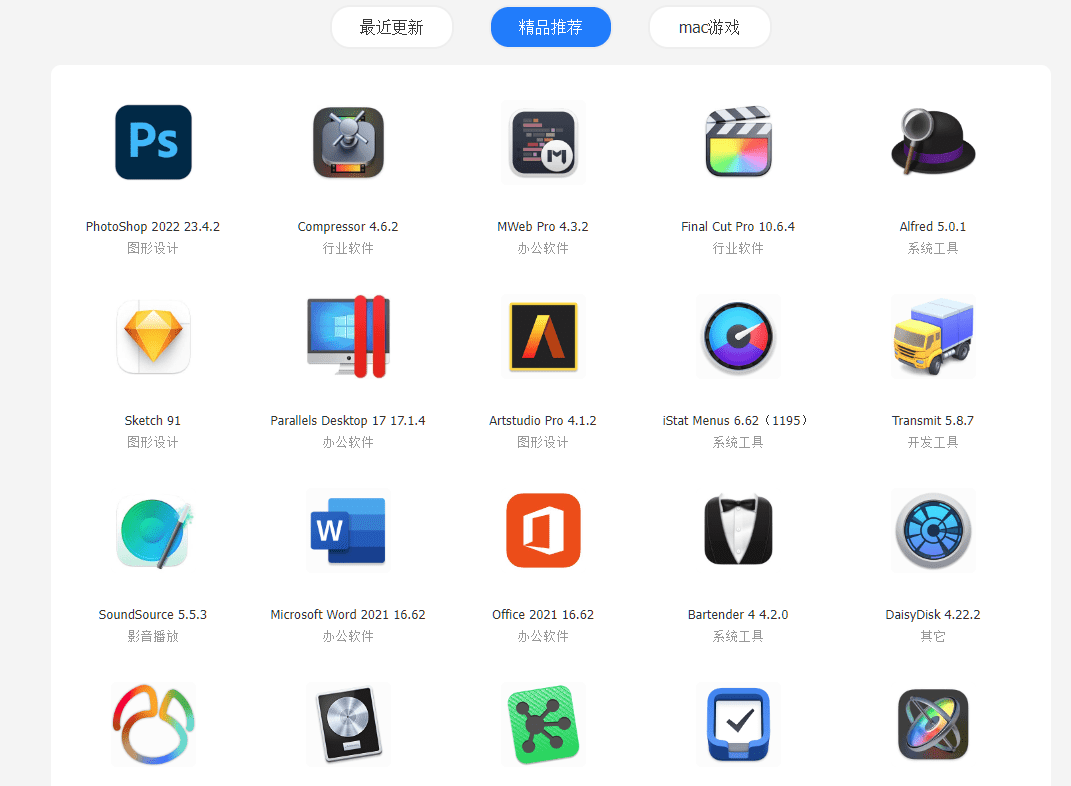
Task: Click the Alfred bowler hat icon
Action: [933, 141]
